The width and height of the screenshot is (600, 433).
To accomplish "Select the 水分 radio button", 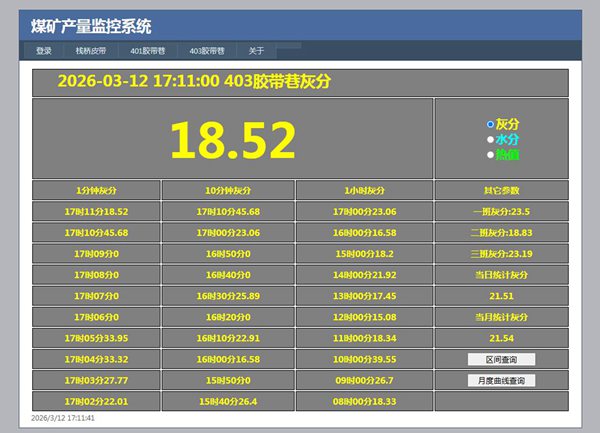I will tap(490, 139).
